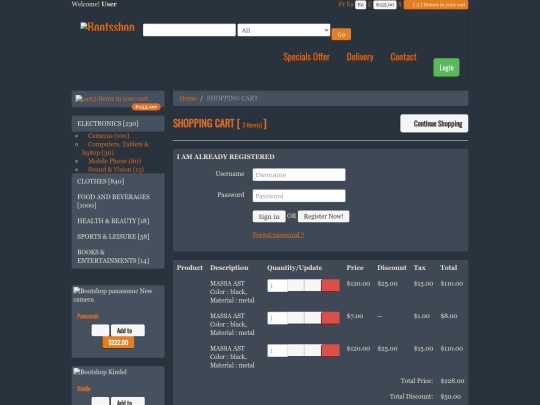540x405 pixels.
Task: Click the $8.00 total cell
Action: click(449, 316)
